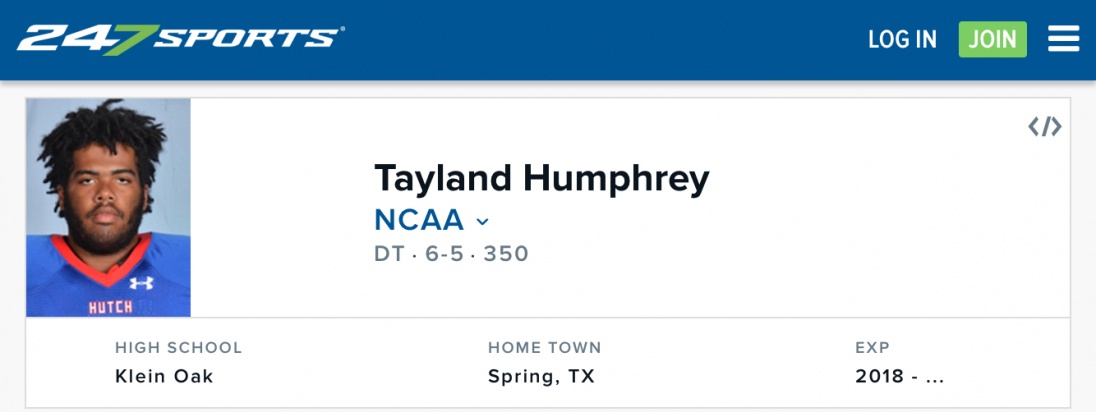Click the Spring, TX home town value
Screen dimensions: 1096x412
coord(541,377)
